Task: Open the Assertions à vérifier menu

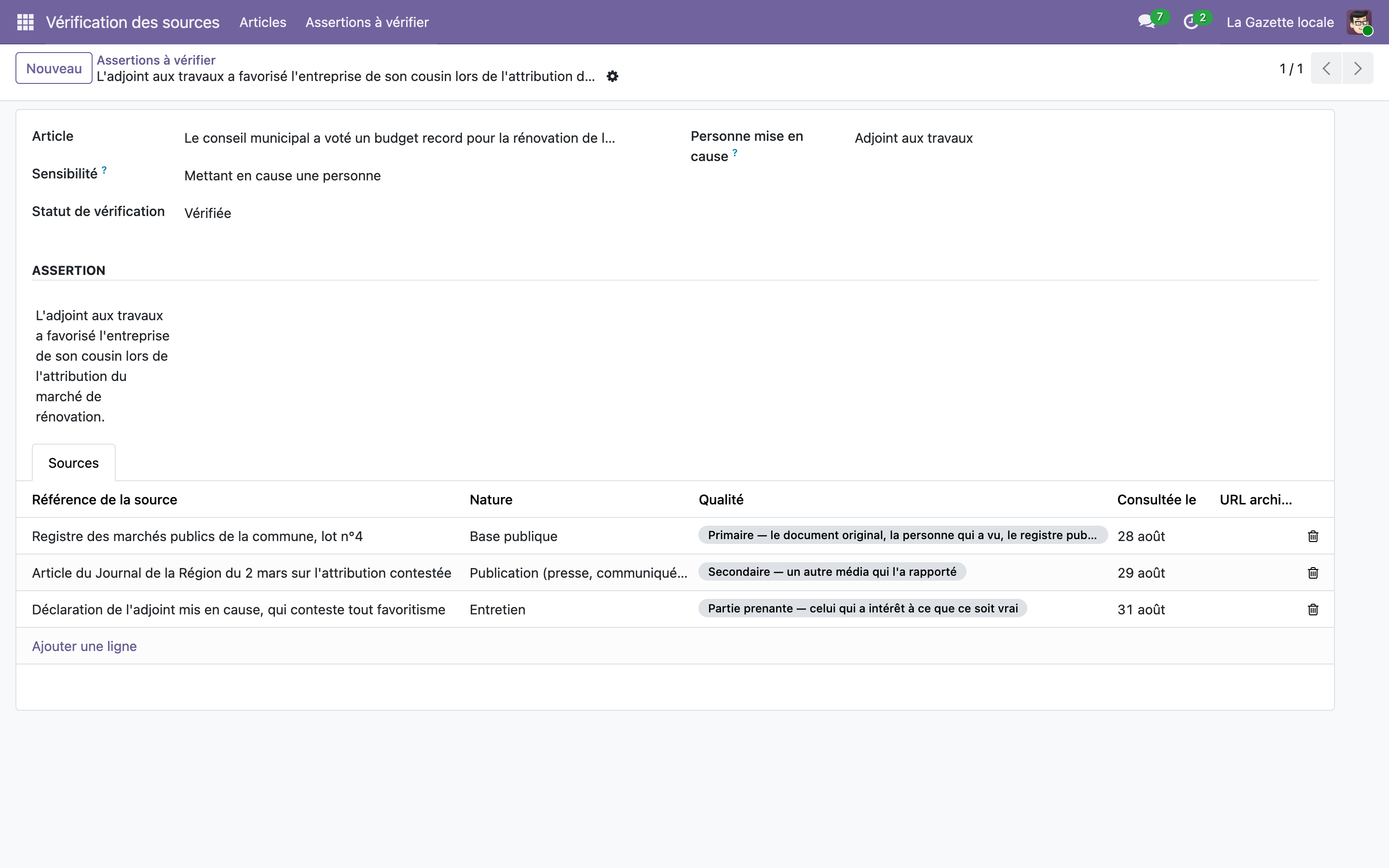Action: [367, 22]
